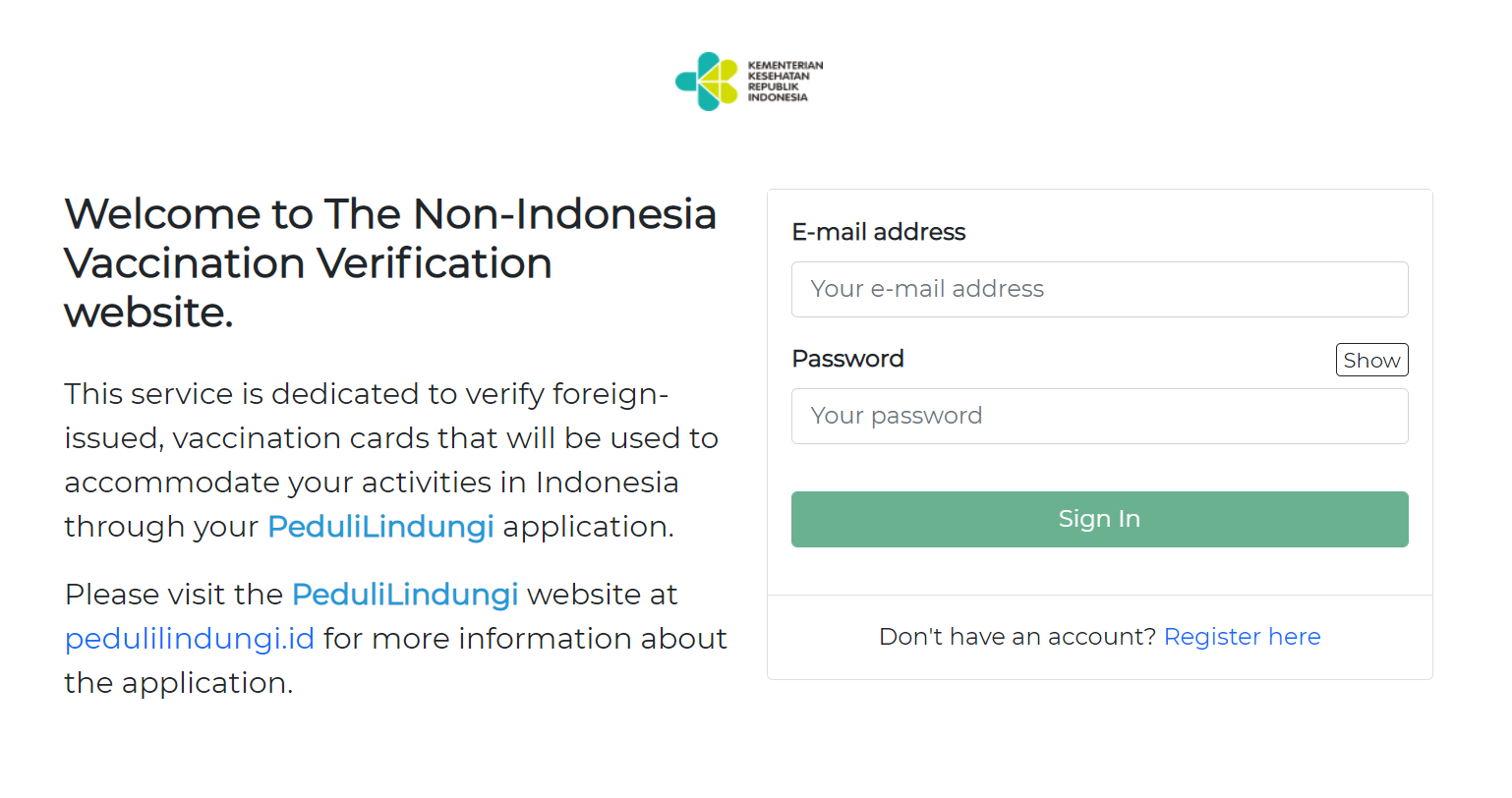Click the for more information about text
The width and height of the screenshot is (1512, 798).
pyautogui.click(x=525, y=639)
